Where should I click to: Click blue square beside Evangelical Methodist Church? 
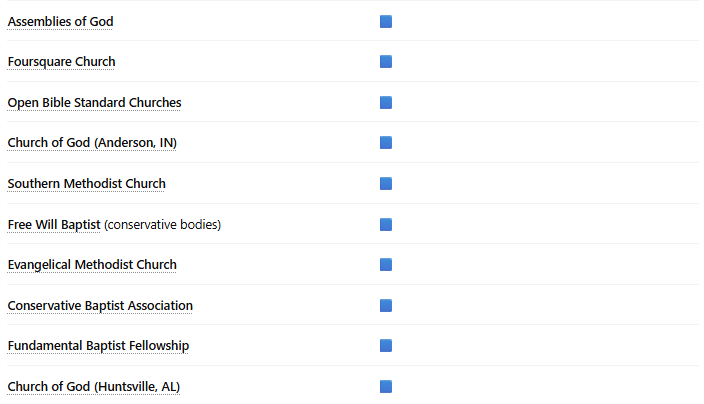pyautogui.click(x=386, y=265)
